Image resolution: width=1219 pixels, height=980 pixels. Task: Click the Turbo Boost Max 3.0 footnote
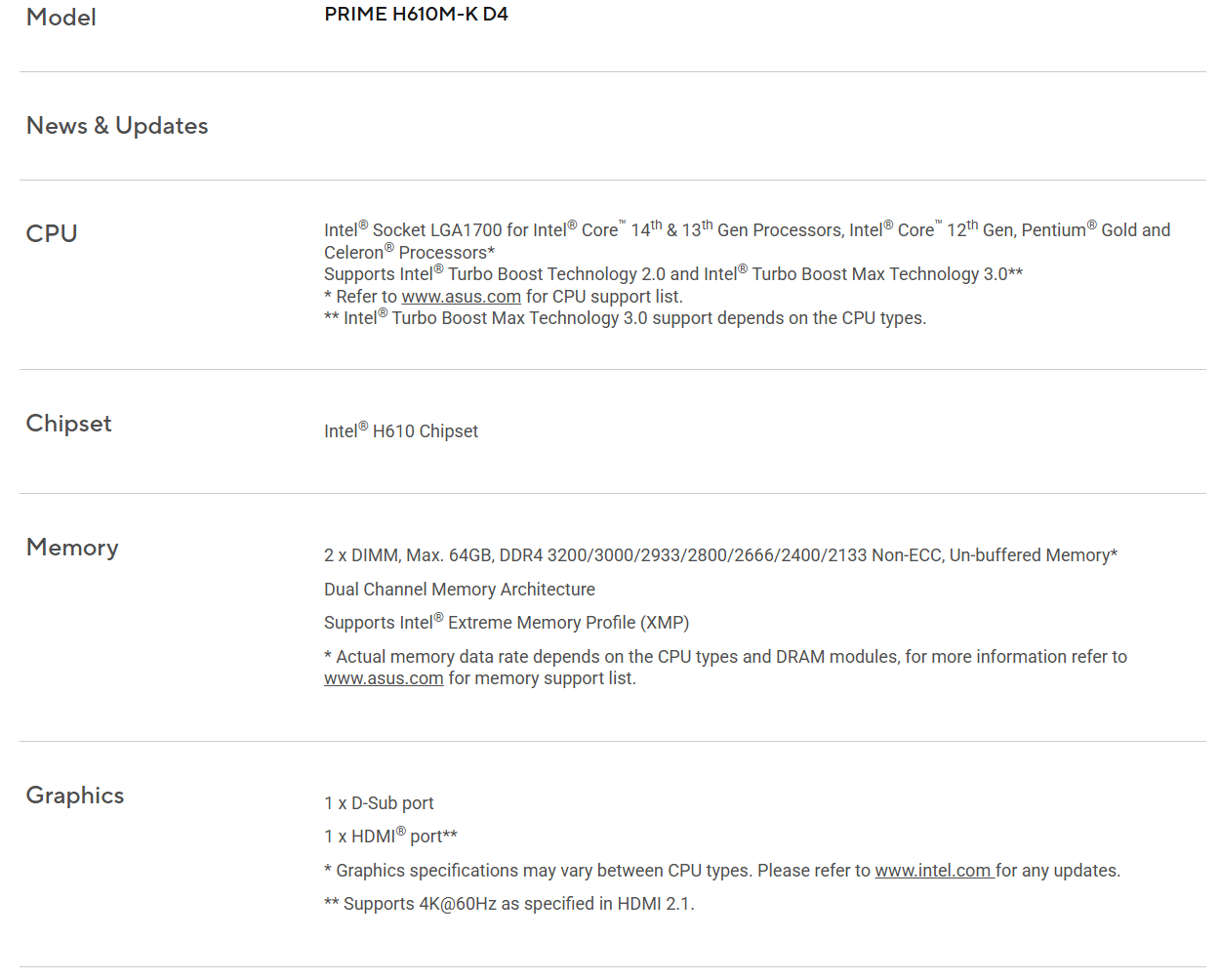point(625,317)
